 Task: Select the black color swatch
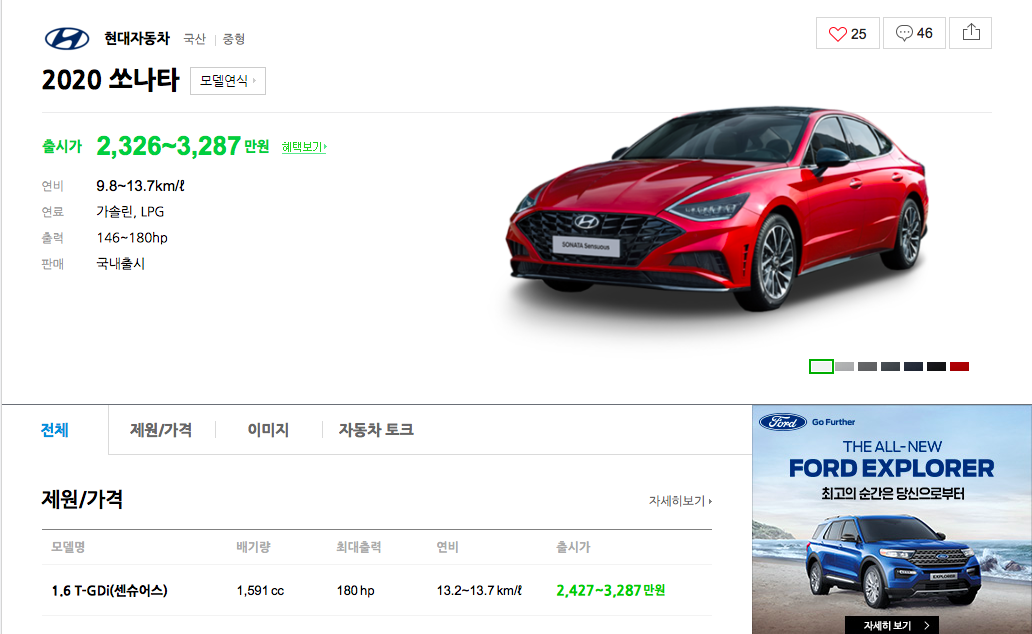click(x=937, y=367)
